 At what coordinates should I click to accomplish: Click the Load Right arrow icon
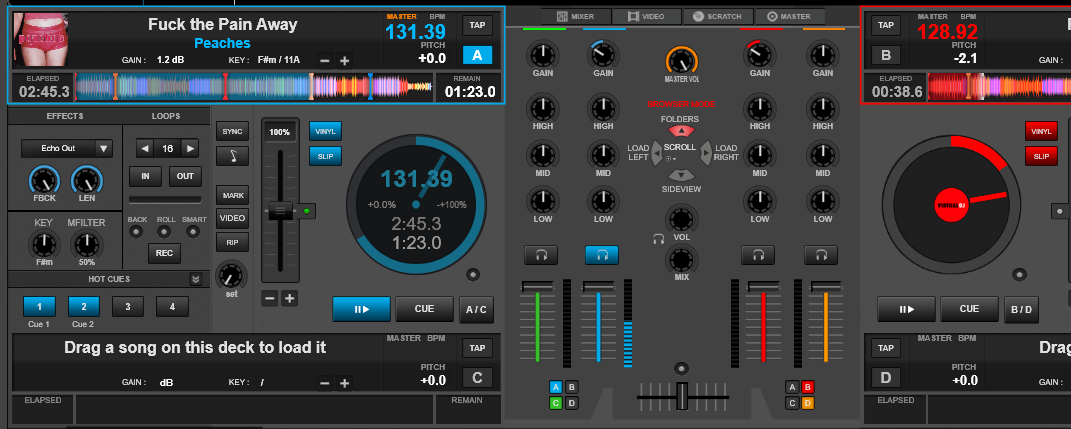(704, 152)
